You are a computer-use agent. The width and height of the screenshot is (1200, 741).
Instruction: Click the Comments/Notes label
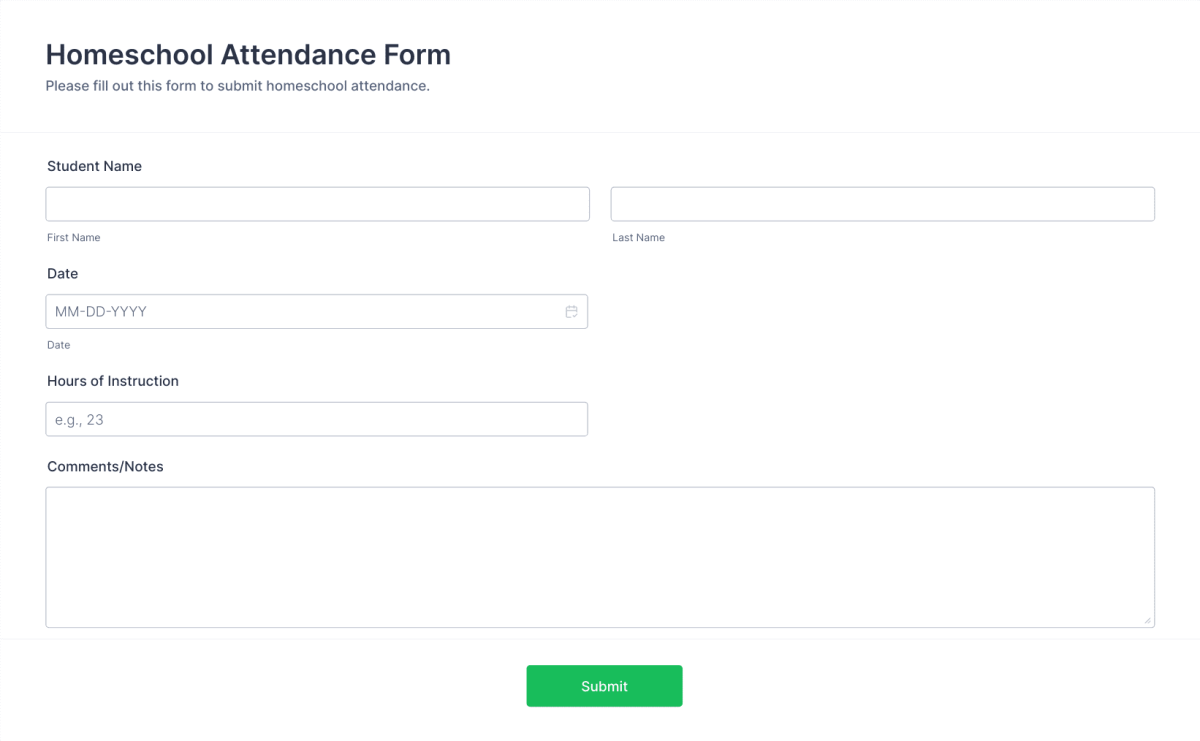[x=105, y=466]
